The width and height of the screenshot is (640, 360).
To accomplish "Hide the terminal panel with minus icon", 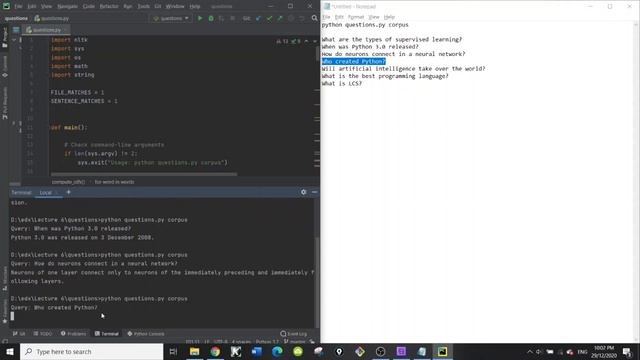I will (314, 192).
